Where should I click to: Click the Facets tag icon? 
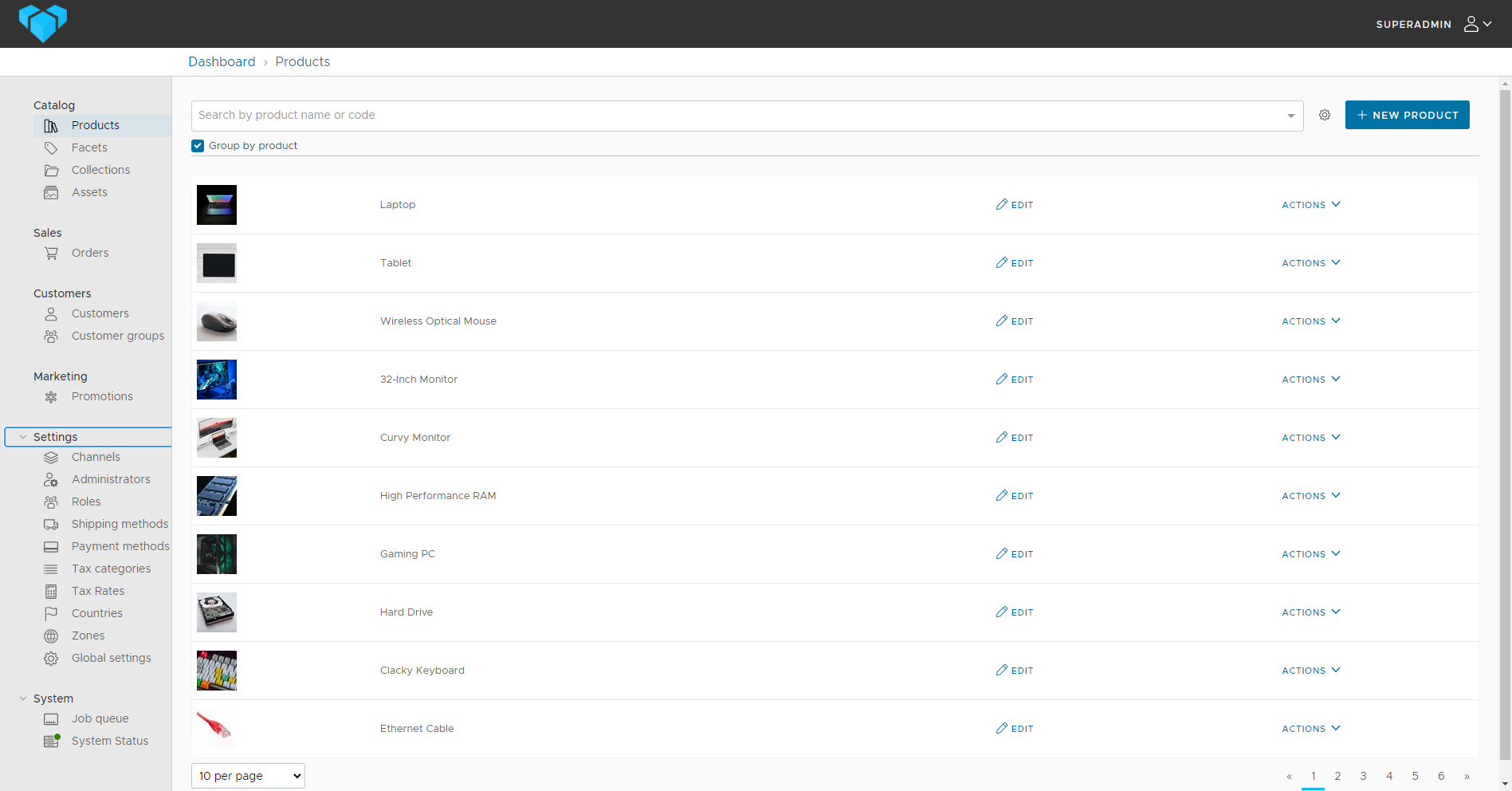click(51, 148)
